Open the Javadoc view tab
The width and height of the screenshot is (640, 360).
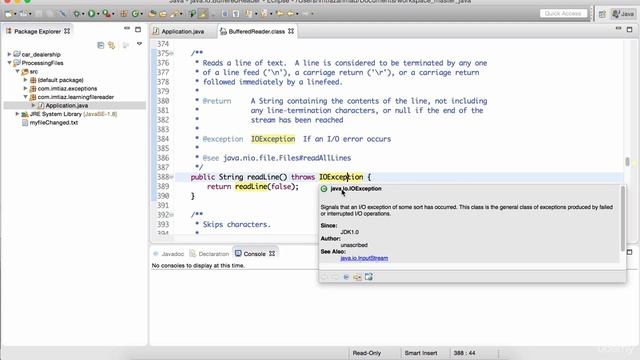click(172, 254)
